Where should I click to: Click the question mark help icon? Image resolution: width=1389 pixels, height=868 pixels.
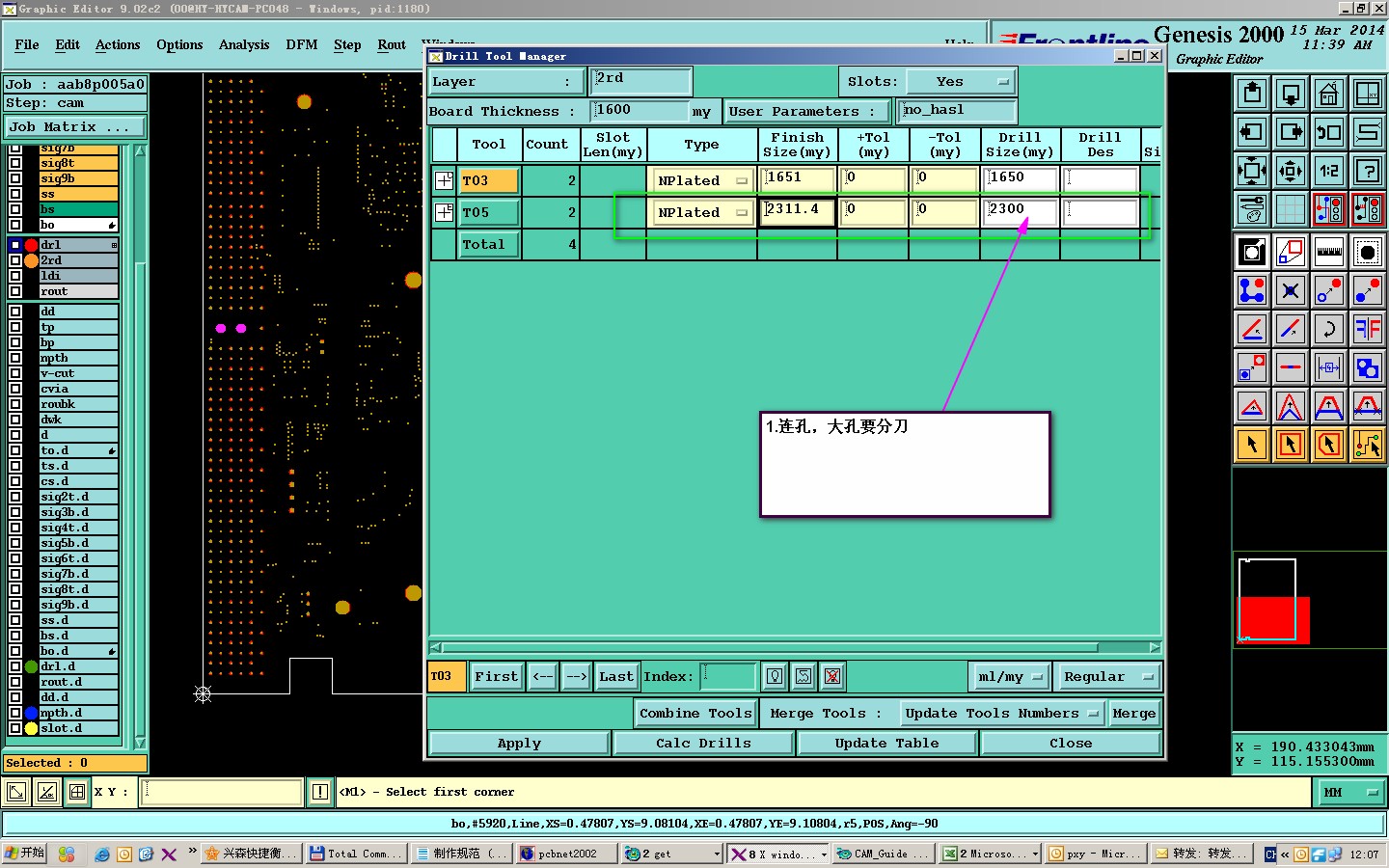tap(1368, 171)
